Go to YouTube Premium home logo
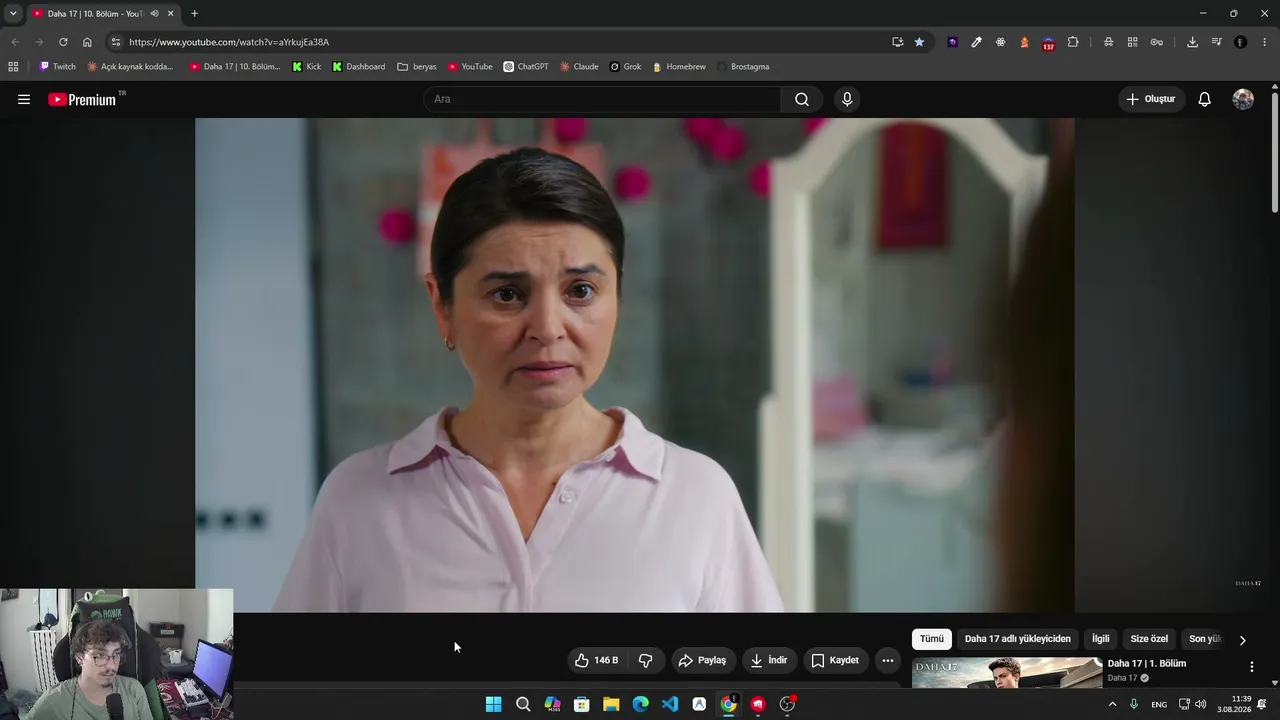 click(82, 99)
